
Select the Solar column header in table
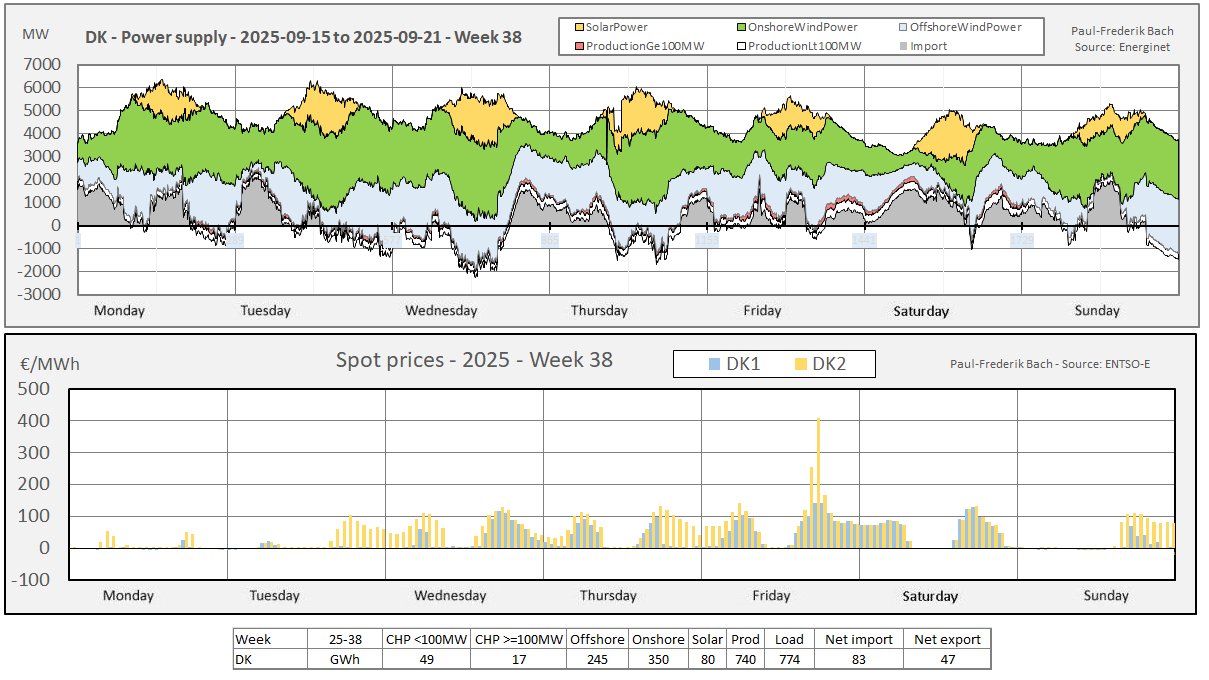click(x=707, y=639)
